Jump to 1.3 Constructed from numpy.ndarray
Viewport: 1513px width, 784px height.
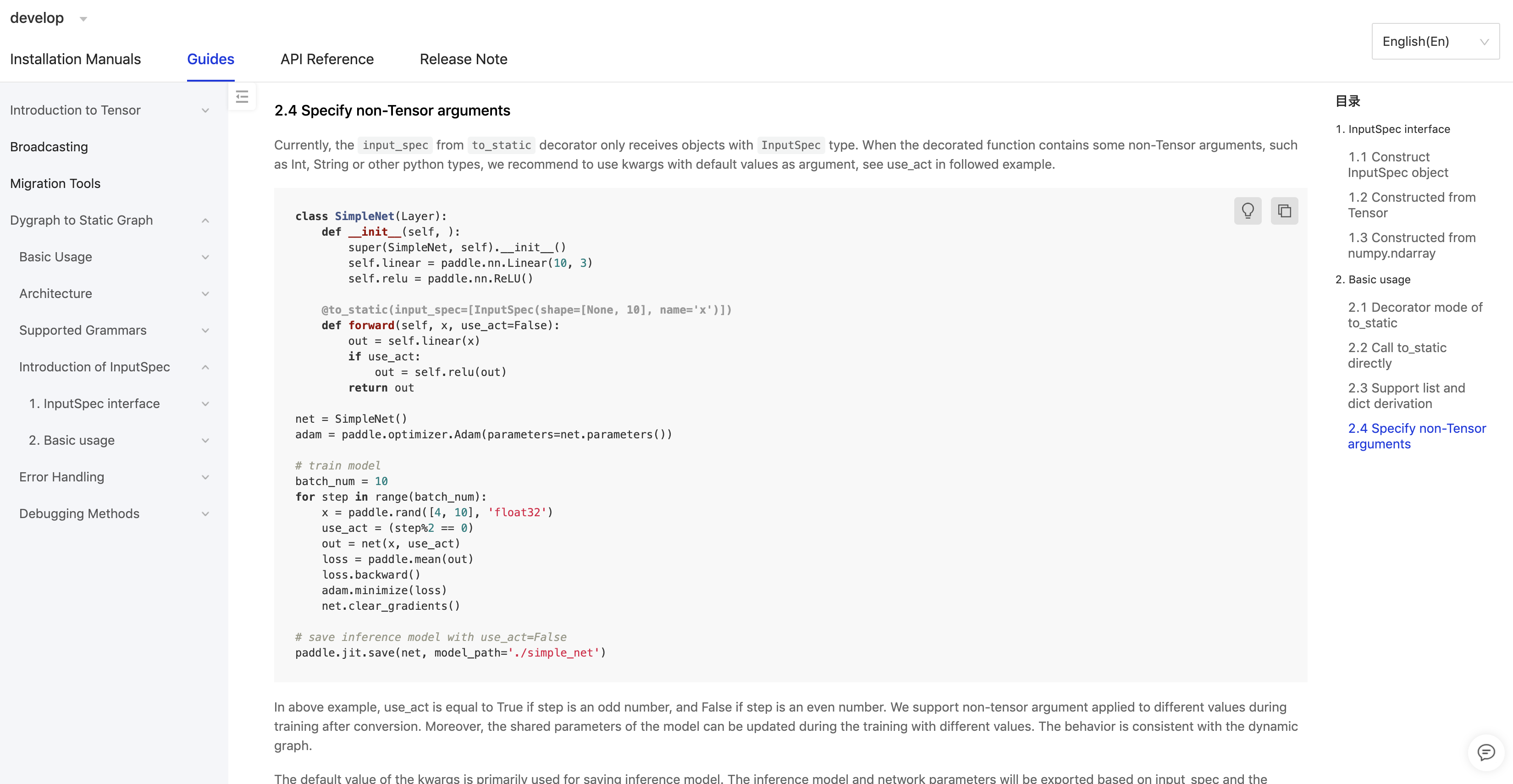pos(1411,245)
